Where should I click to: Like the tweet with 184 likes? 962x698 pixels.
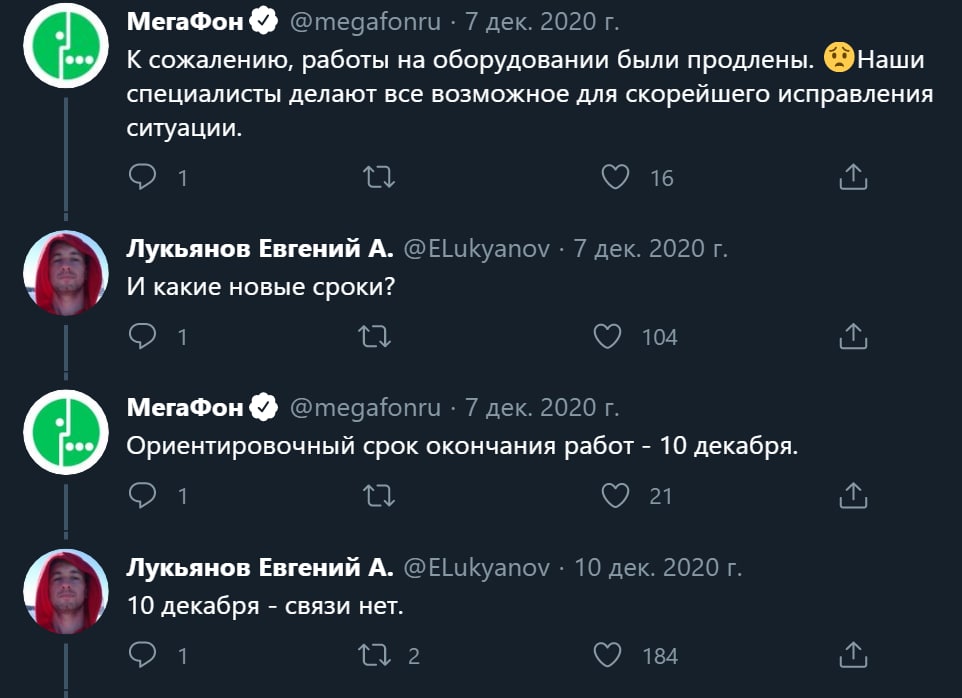pos(608,655)
